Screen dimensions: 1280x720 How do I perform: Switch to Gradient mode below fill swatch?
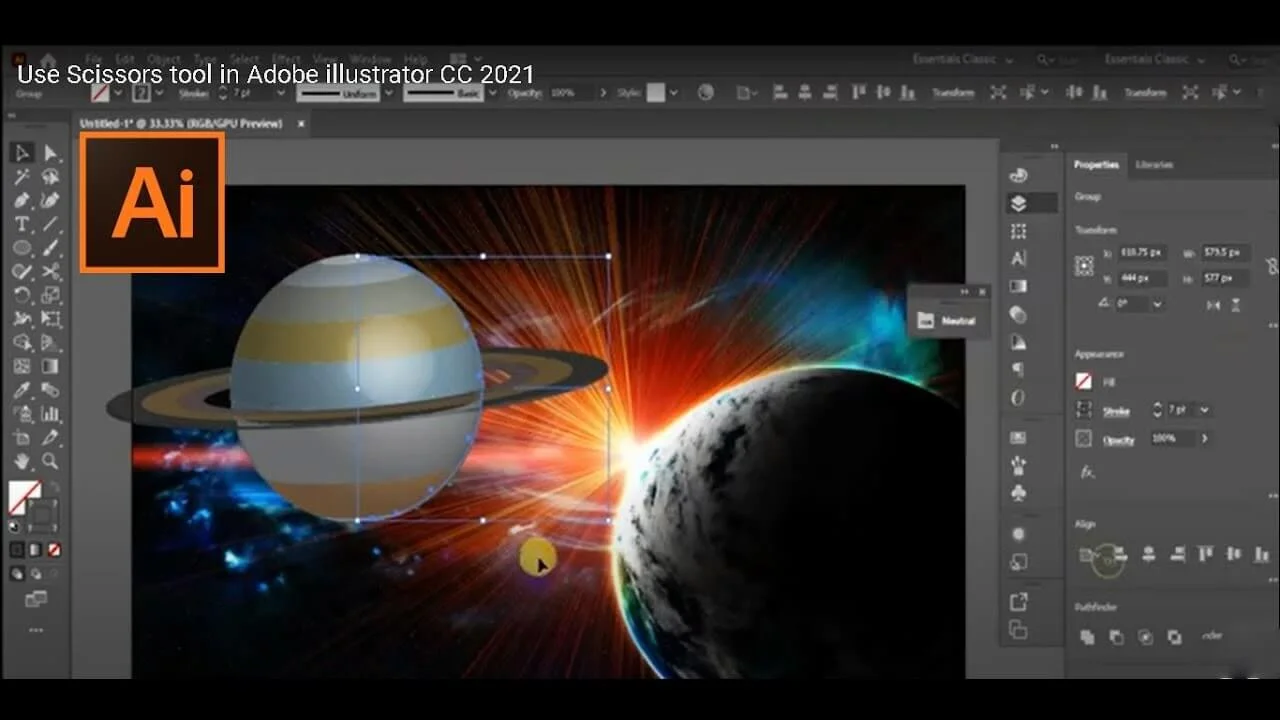click(x=36, y=550)
